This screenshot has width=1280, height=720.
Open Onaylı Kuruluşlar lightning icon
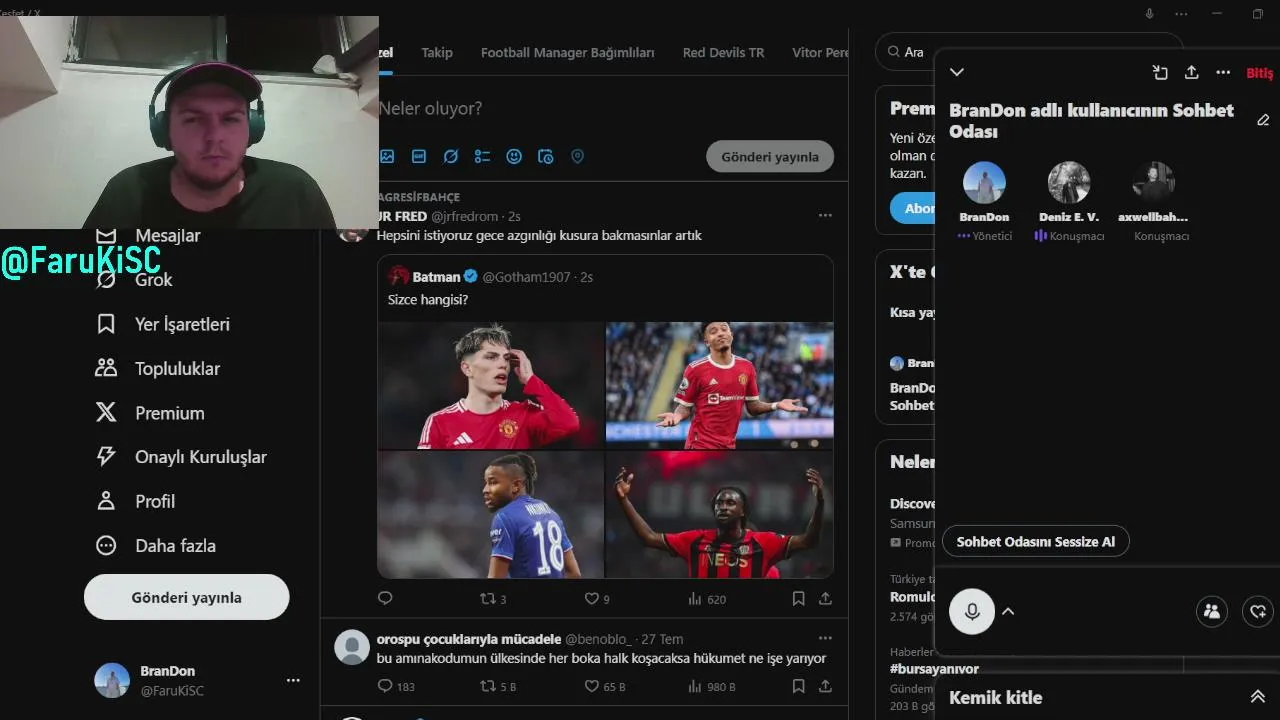[x=106, y=456]
